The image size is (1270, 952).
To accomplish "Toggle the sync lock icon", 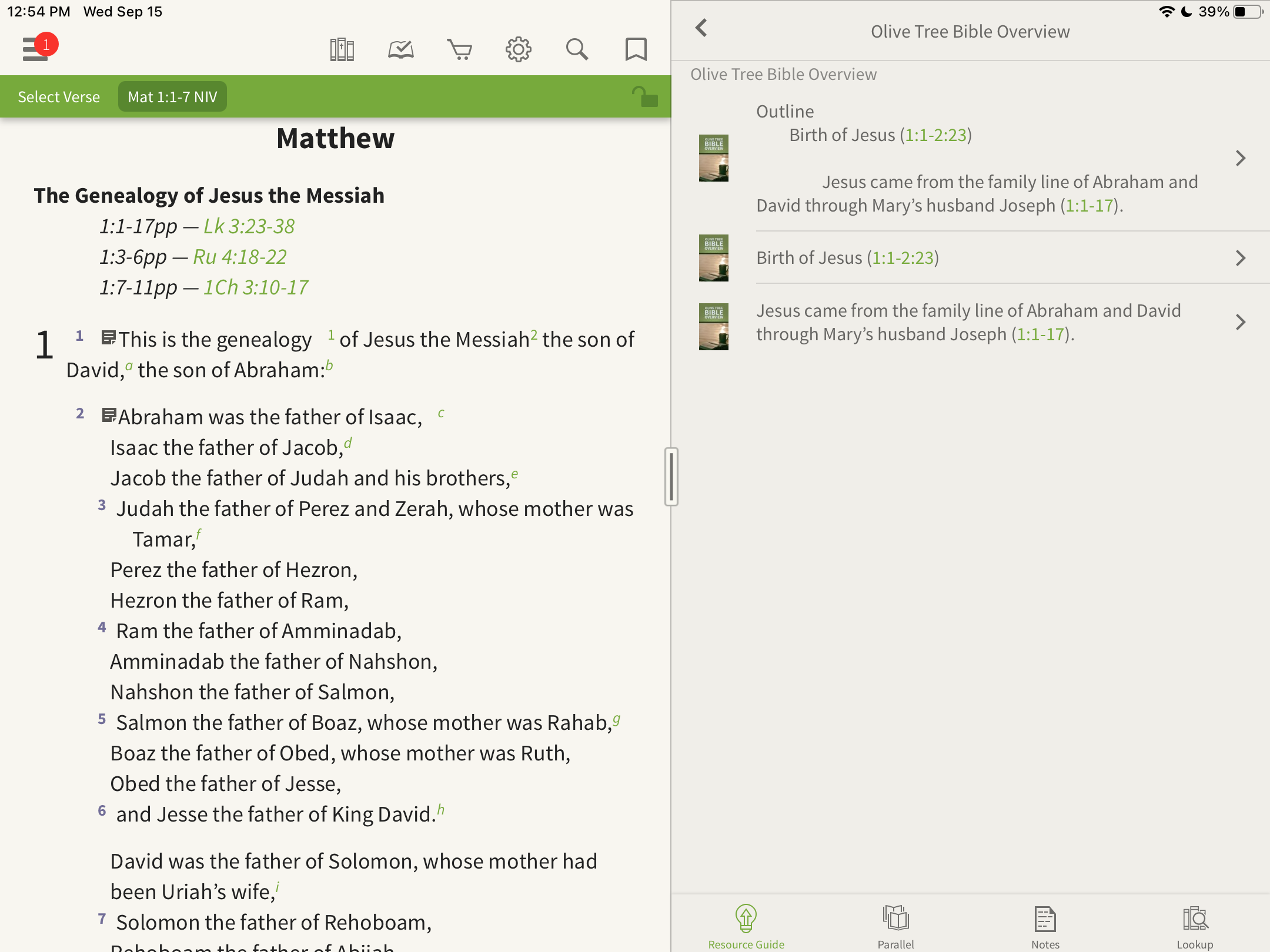I will [644, 96].
